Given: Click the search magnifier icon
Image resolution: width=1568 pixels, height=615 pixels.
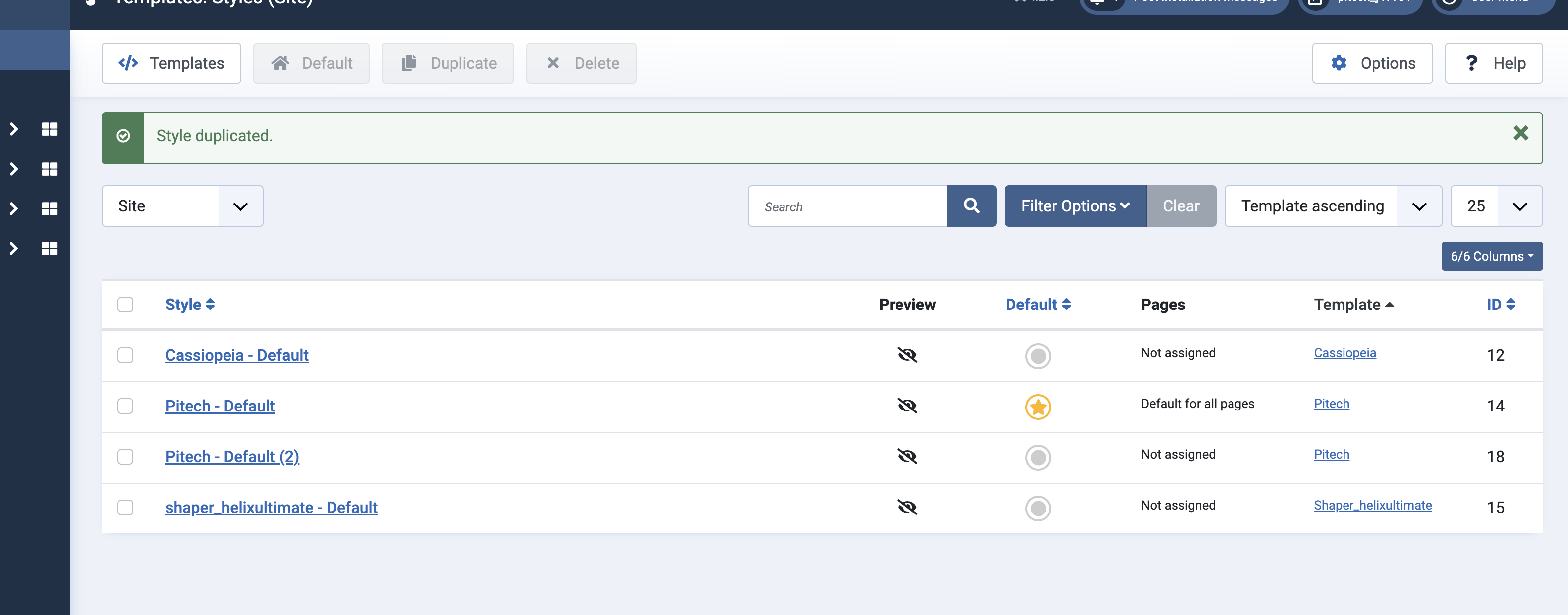Looking at the screenshot, I should (971, 205).
